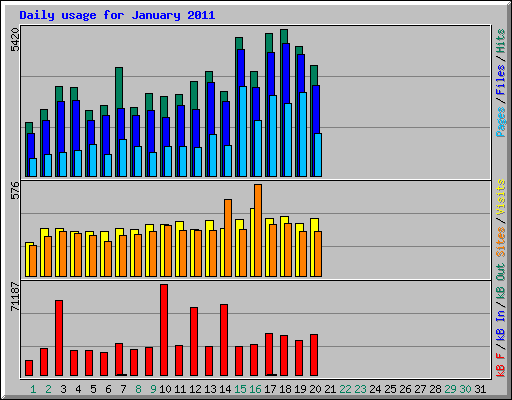512x400 pixels.
Task: Click the light blue Pages bar for day 19
Action: pyautogui.click(x=303, y=135)
